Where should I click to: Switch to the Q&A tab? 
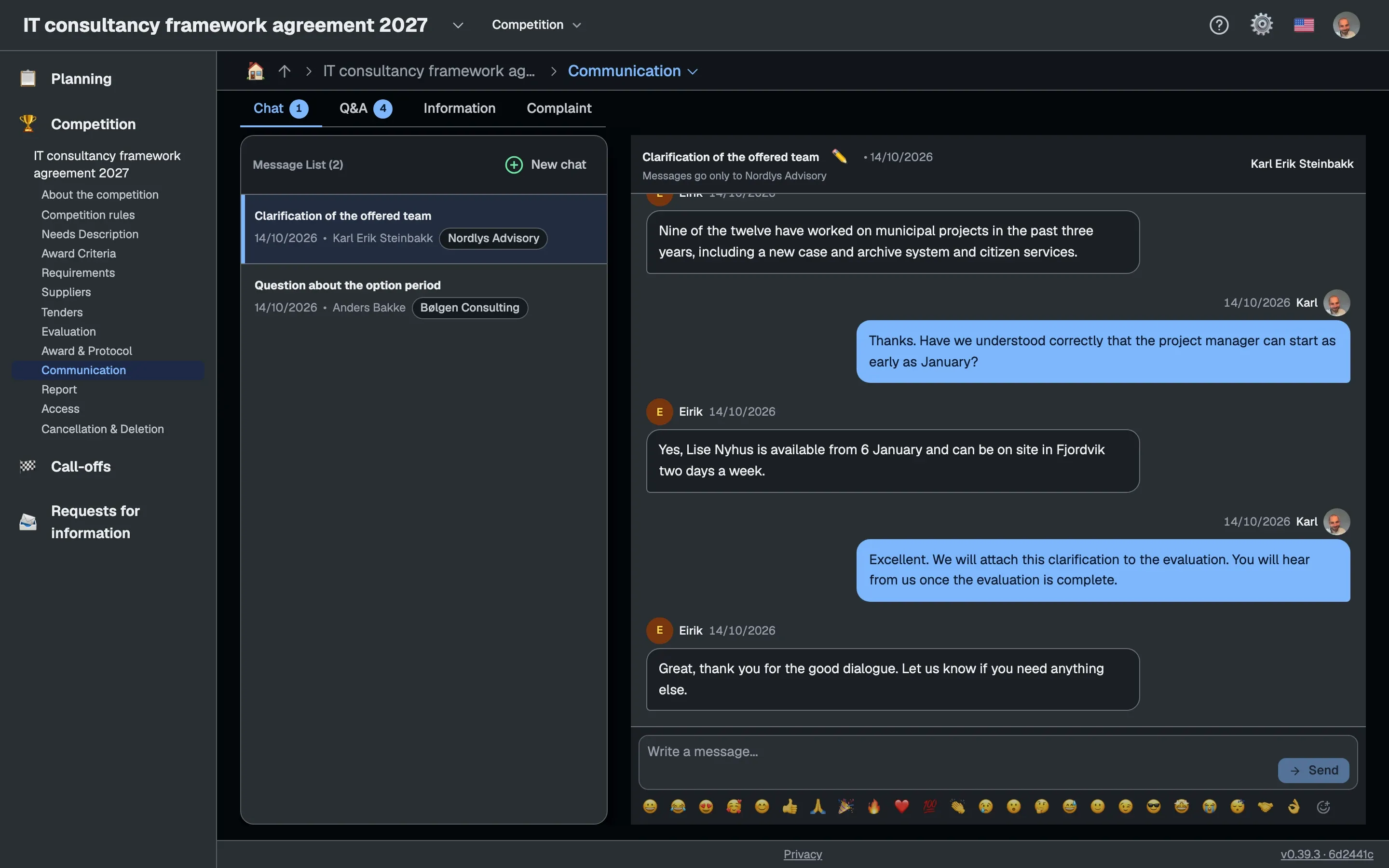365,108
